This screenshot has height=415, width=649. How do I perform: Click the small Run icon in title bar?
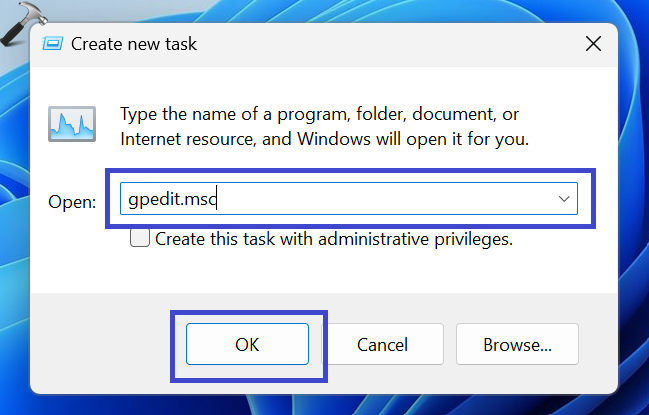click(53, 44)
